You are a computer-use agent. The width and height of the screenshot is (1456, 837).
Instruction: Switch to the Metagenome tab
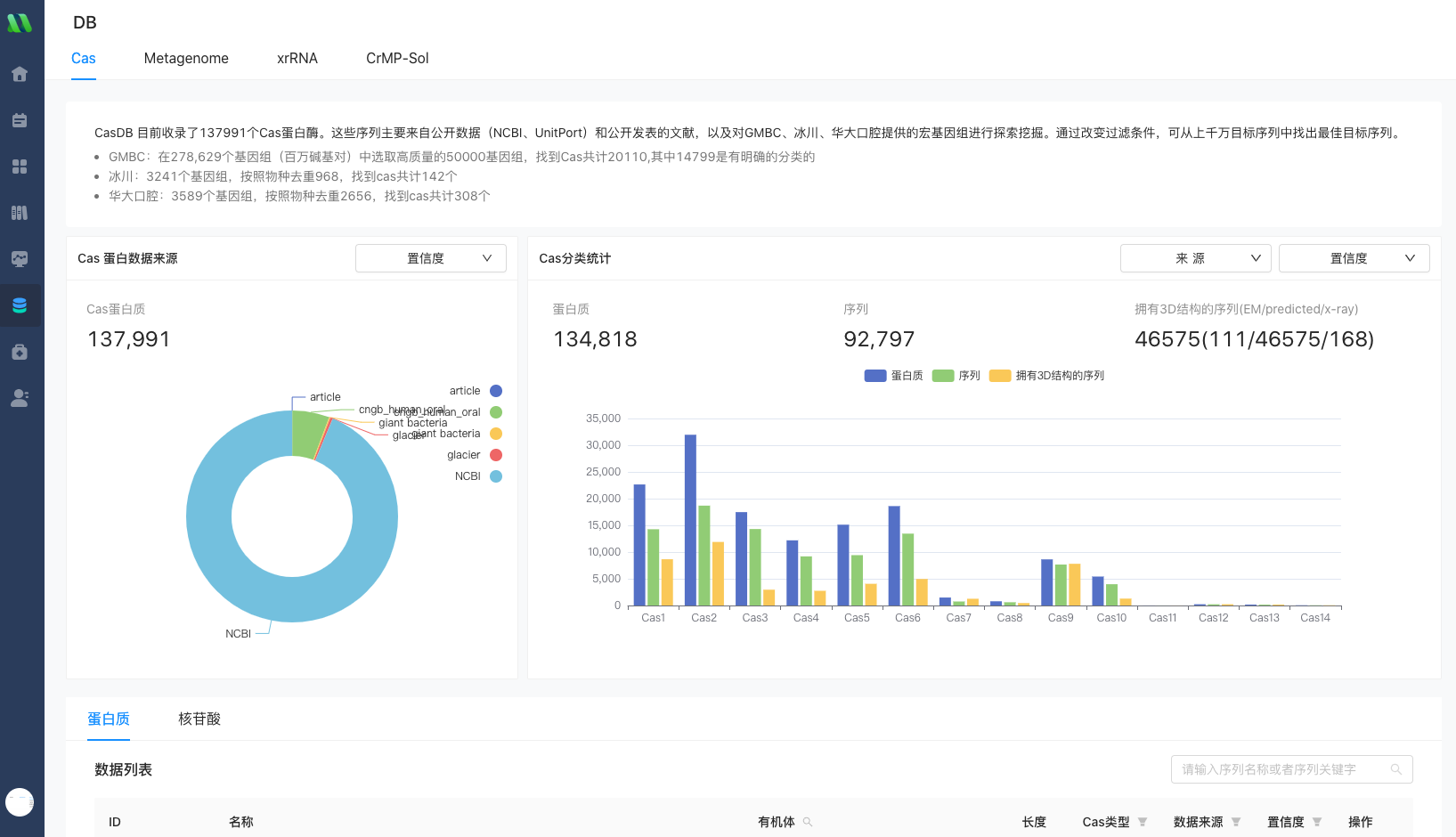click(x=186, y=59)
